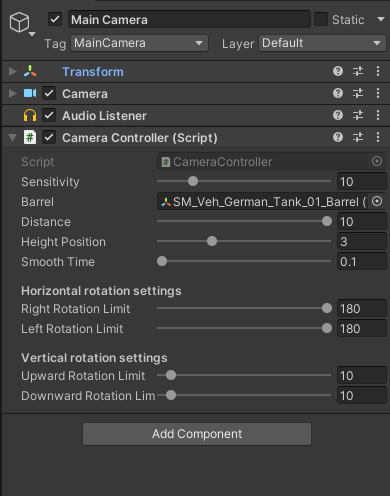Open Camera component more options menu
Viewport: 390px width, 496px height.
click(x=378, y=93)
